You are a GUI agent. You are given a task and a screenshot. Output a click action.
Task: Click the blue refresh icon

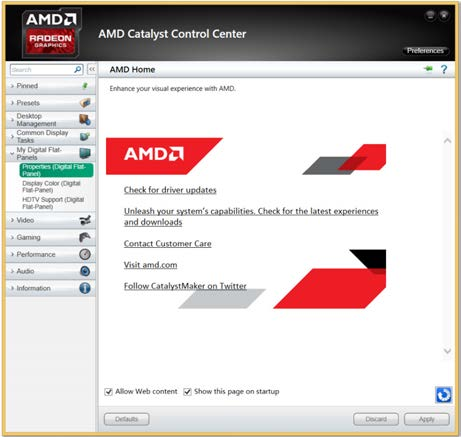click(x=444, y=395)
